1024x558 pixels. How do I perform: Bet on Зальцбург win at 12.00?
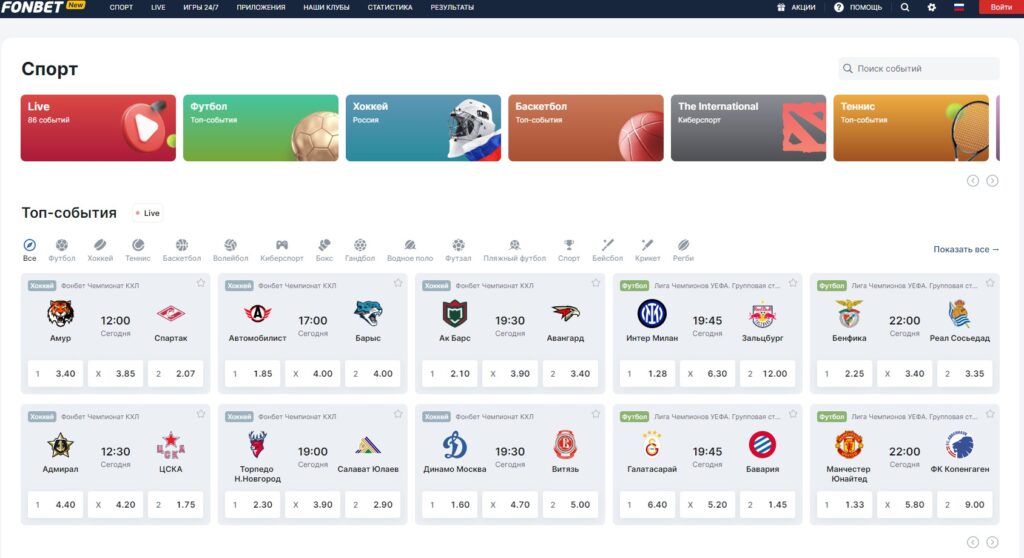[x=767, y=374]
